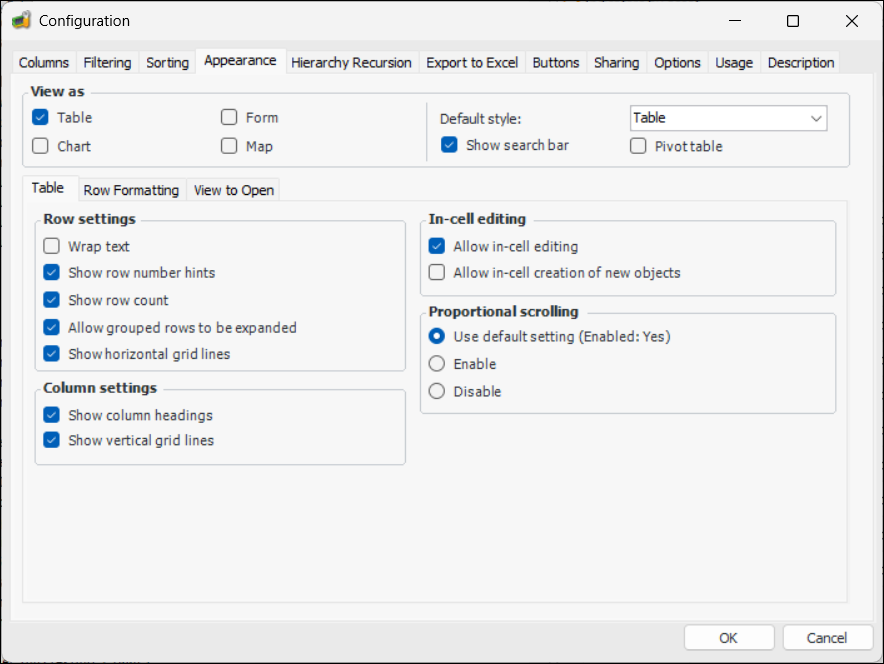Toggle the Show search bar checkbox
The height and width of the screenshot is (664, 884).
(450, 145)
